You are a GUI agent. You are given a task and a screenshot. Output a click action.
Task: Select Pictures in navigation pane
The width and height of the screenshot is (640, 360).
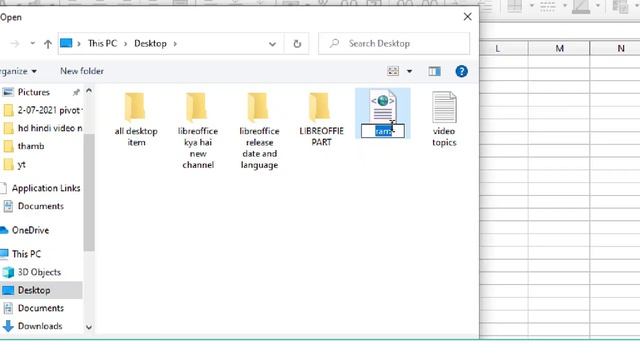33,92
